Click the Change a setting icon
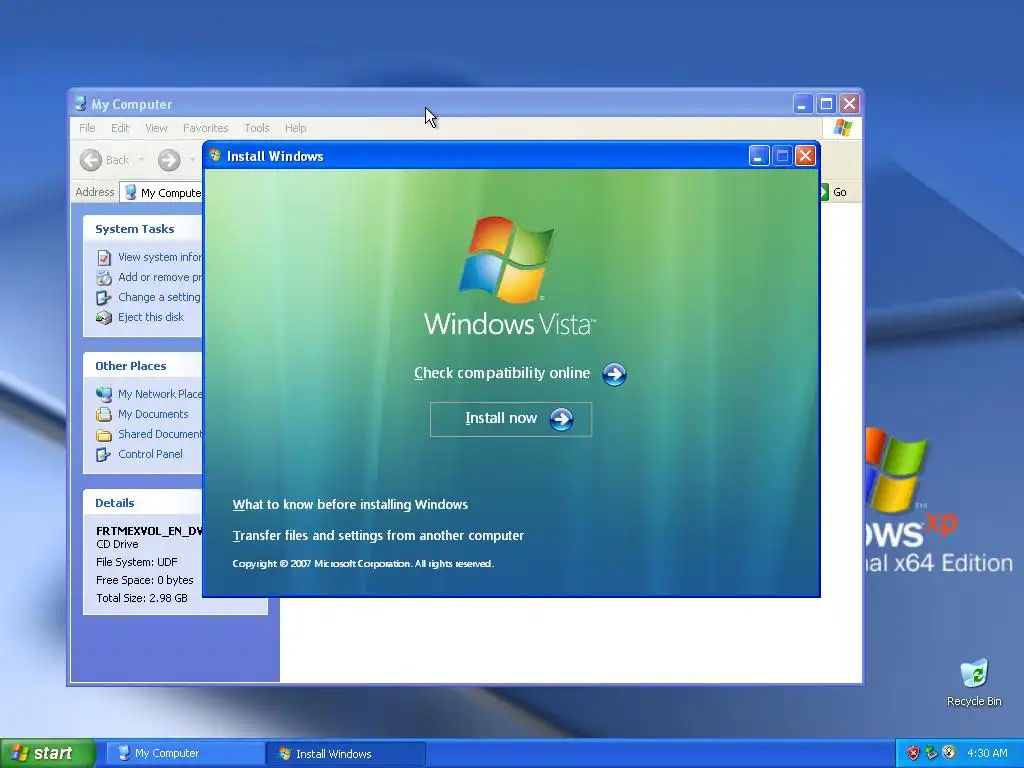 pos(104,298)
